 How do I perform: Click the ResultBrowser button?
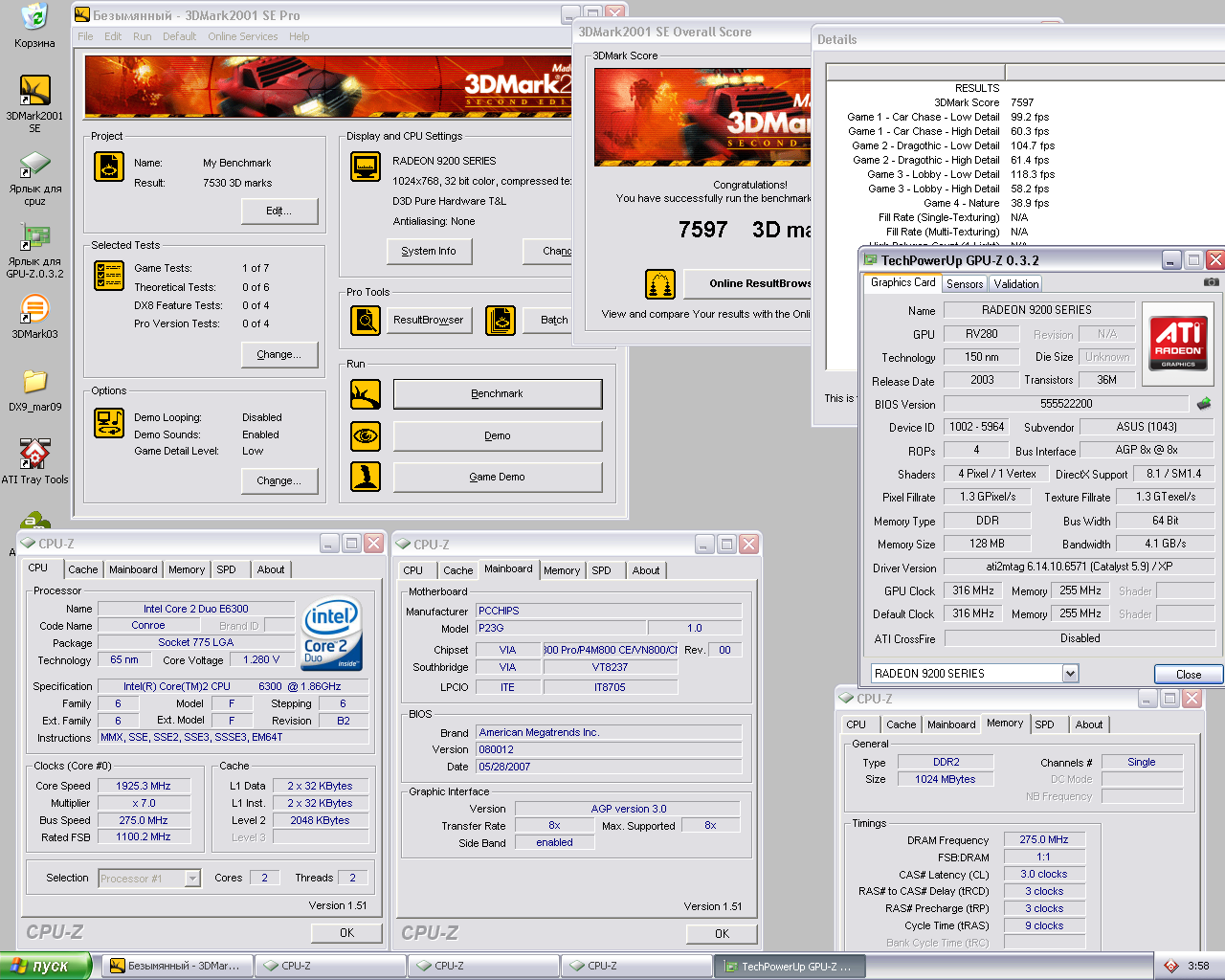(x=429, y=320)
